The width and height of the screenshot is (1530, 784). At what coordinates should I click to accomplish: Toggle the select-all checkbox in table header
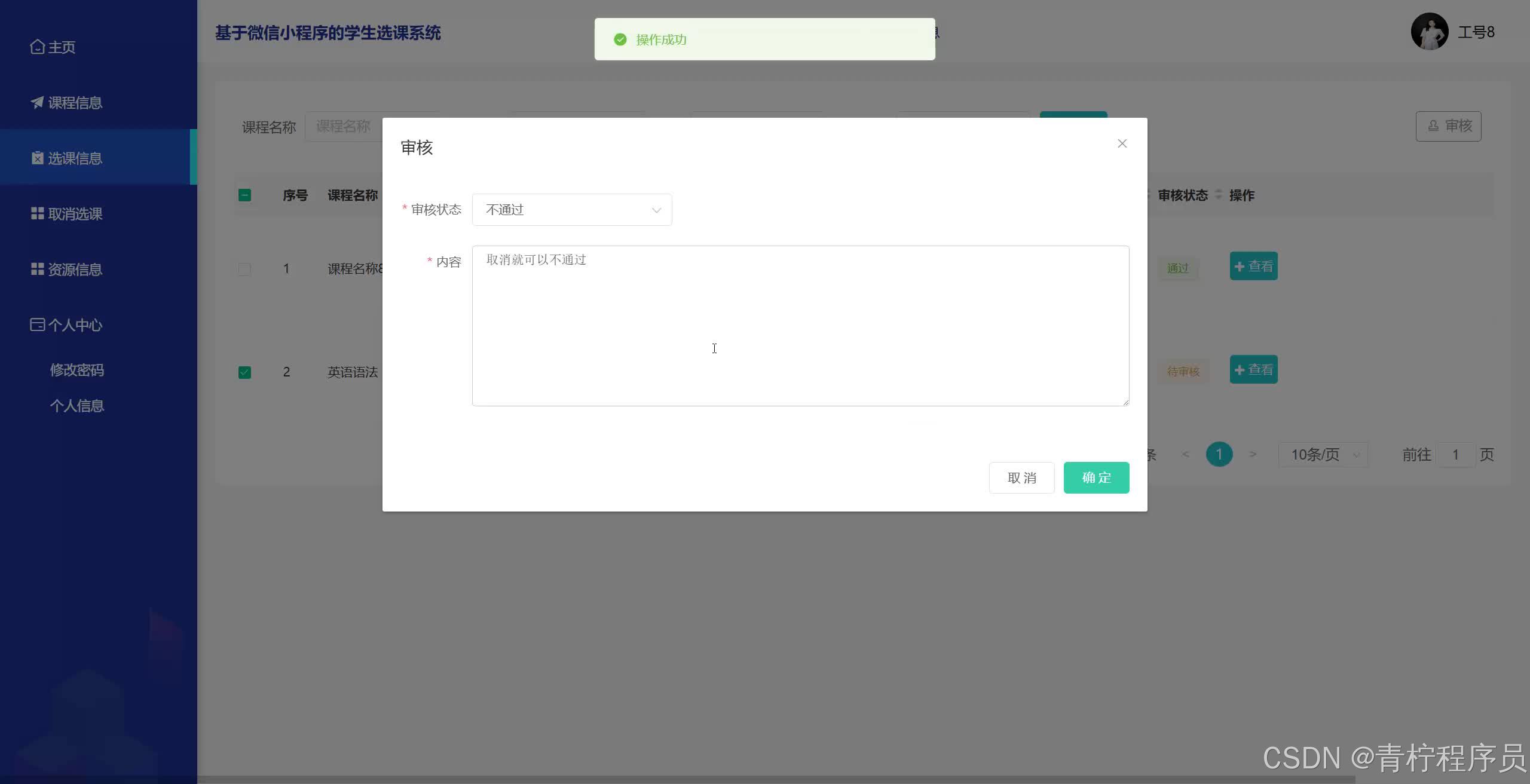click(x=244, y=195)
